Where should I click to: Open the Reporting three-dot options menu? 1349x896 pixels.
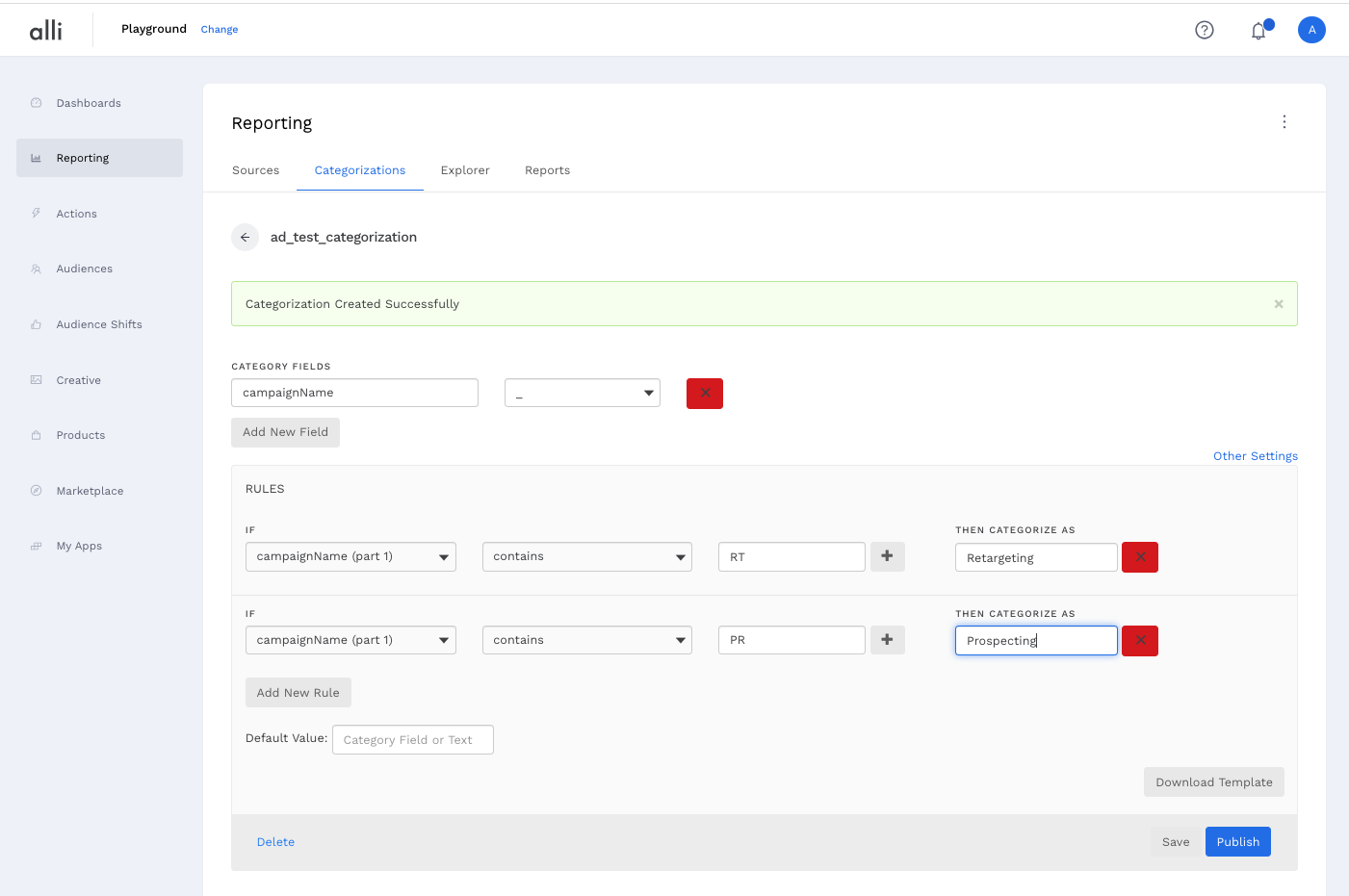click(1284, 122)
